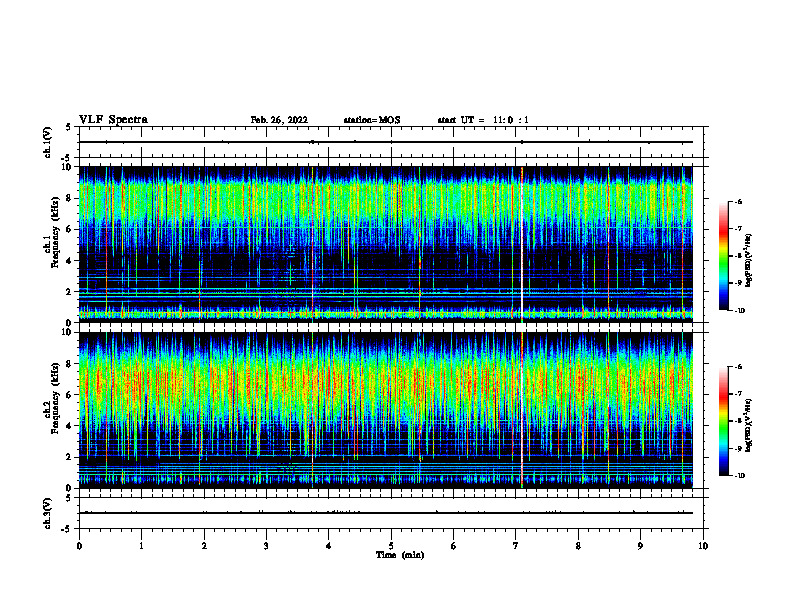Click the time axis tick label "3"
792x612 pixels.
[x=266, y=546]
